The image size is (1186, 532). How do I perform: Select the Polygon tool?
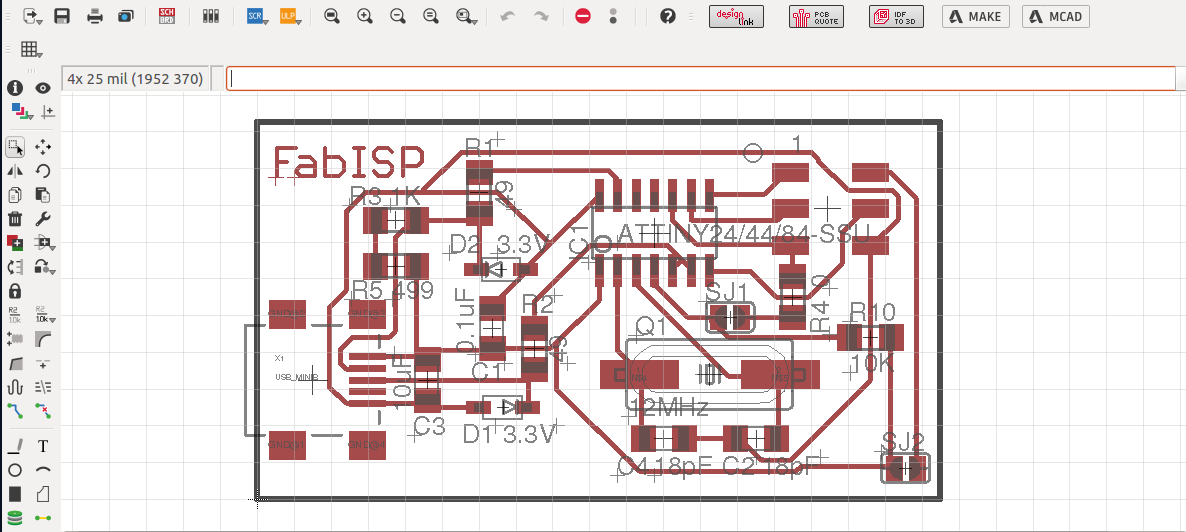(43, 494)
